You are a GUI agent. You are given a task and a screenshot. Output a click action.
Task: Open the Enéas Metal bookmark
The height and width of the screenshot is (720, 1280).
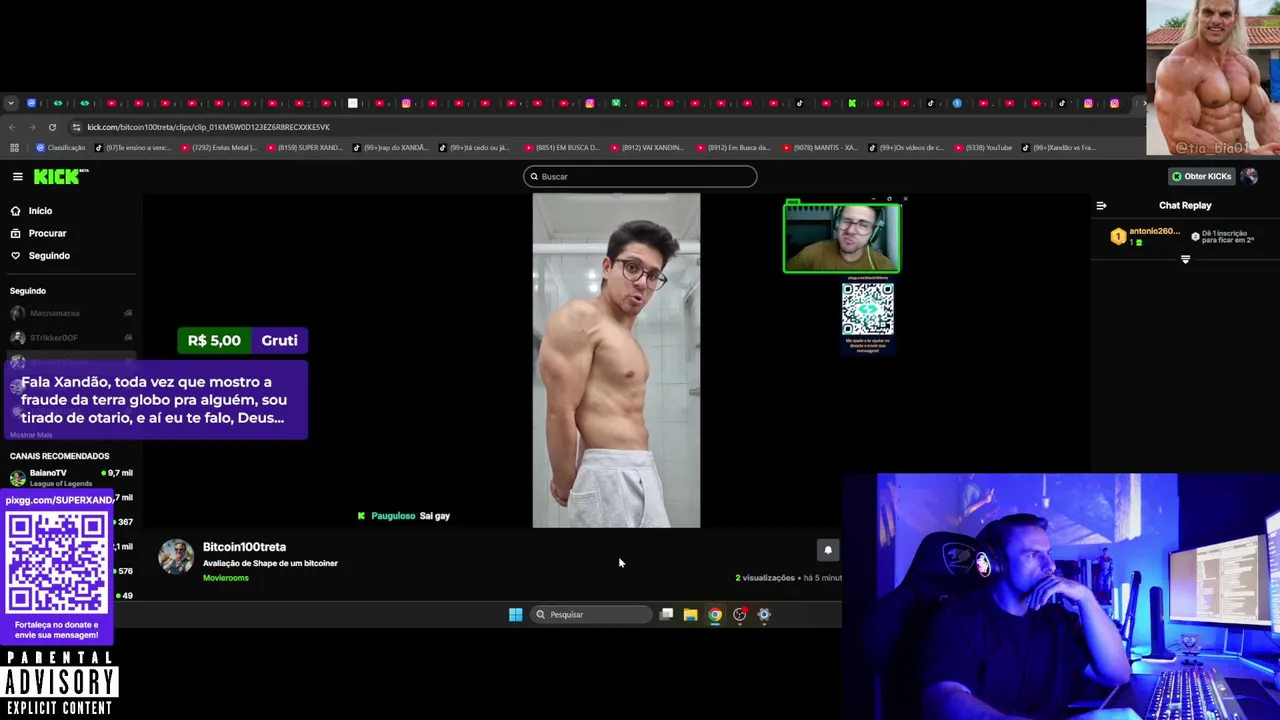217,148
